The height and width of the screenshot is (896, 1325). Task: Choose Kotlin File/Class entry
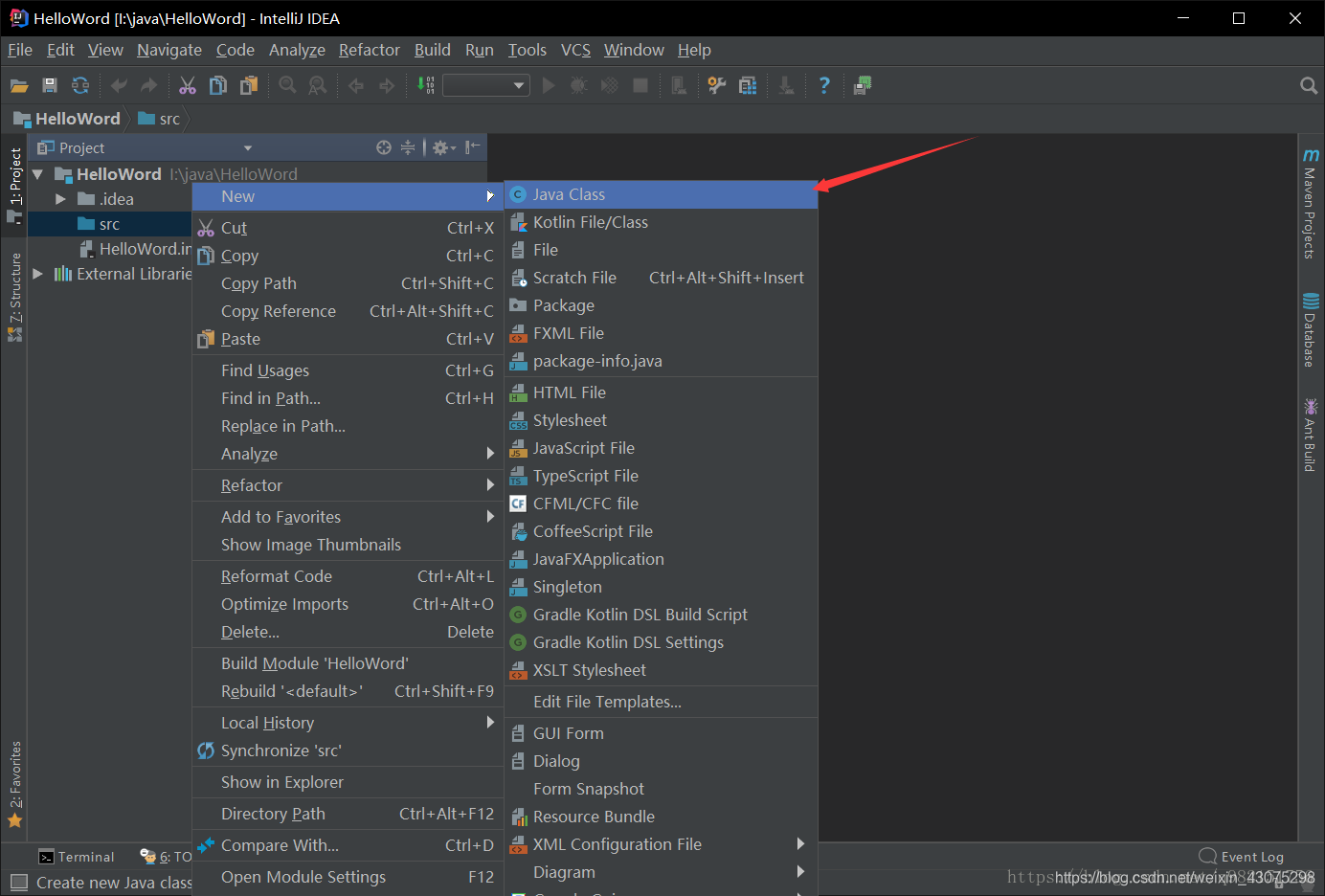[662, 222]
